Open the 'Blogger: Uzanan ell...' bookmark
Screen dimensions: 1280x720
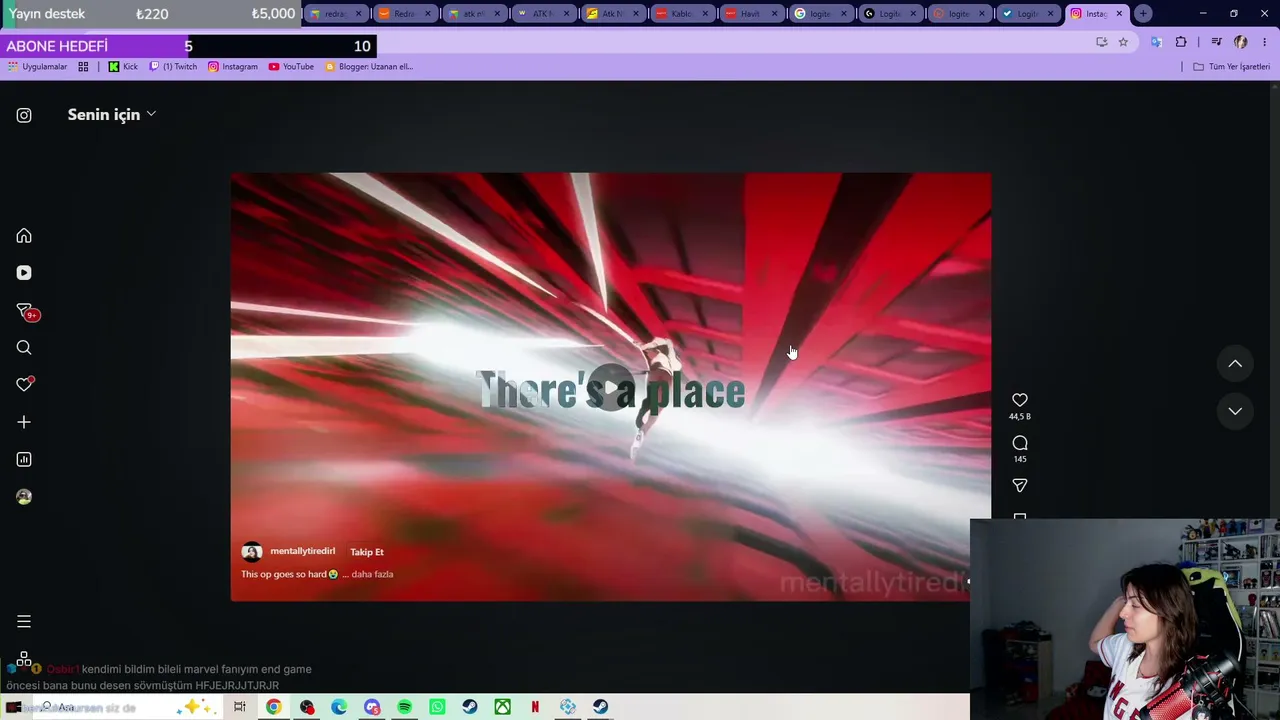pyautogui.click(x=368, y=67)
